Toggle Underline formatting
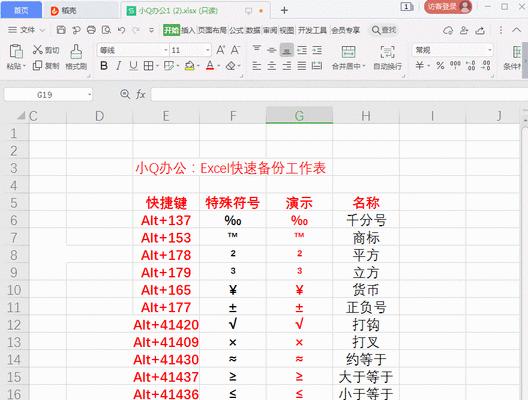 (133, 66)
